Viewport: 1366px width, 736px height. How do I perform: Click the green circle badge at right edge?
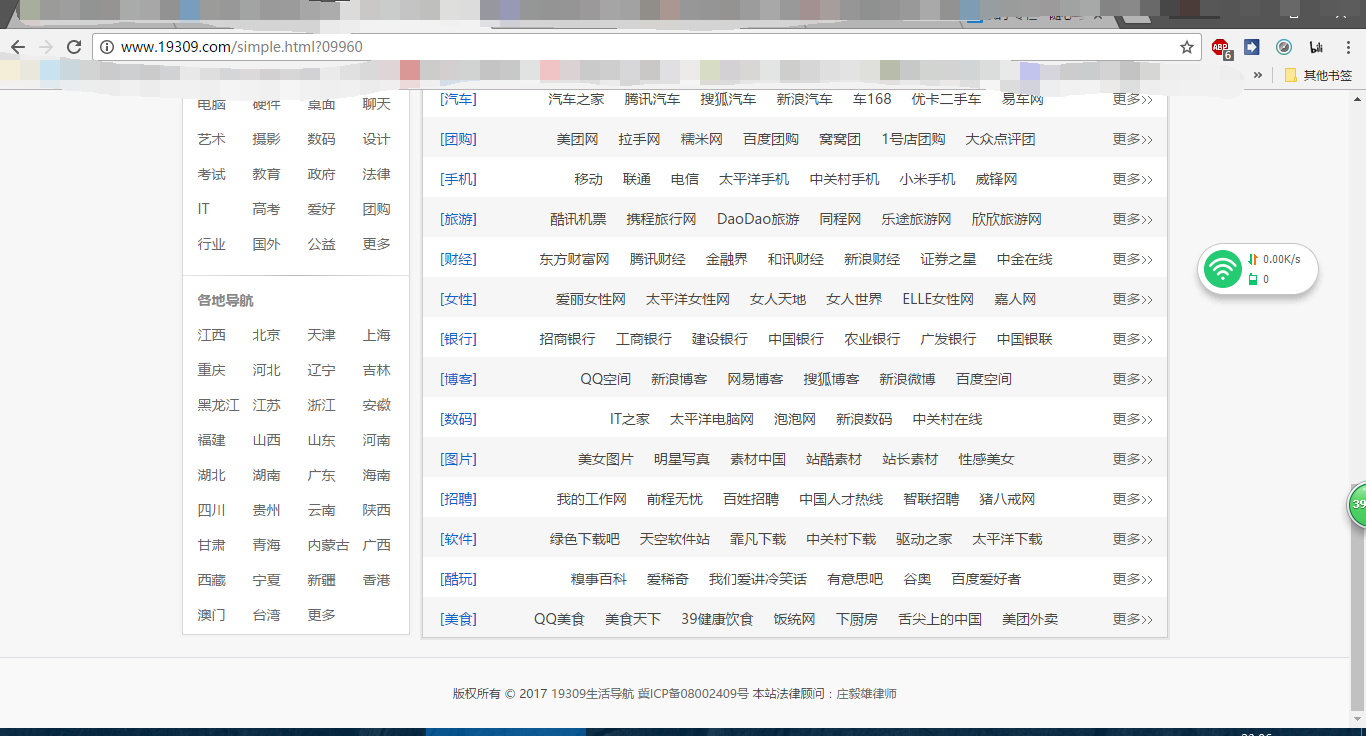(1357, 505)
